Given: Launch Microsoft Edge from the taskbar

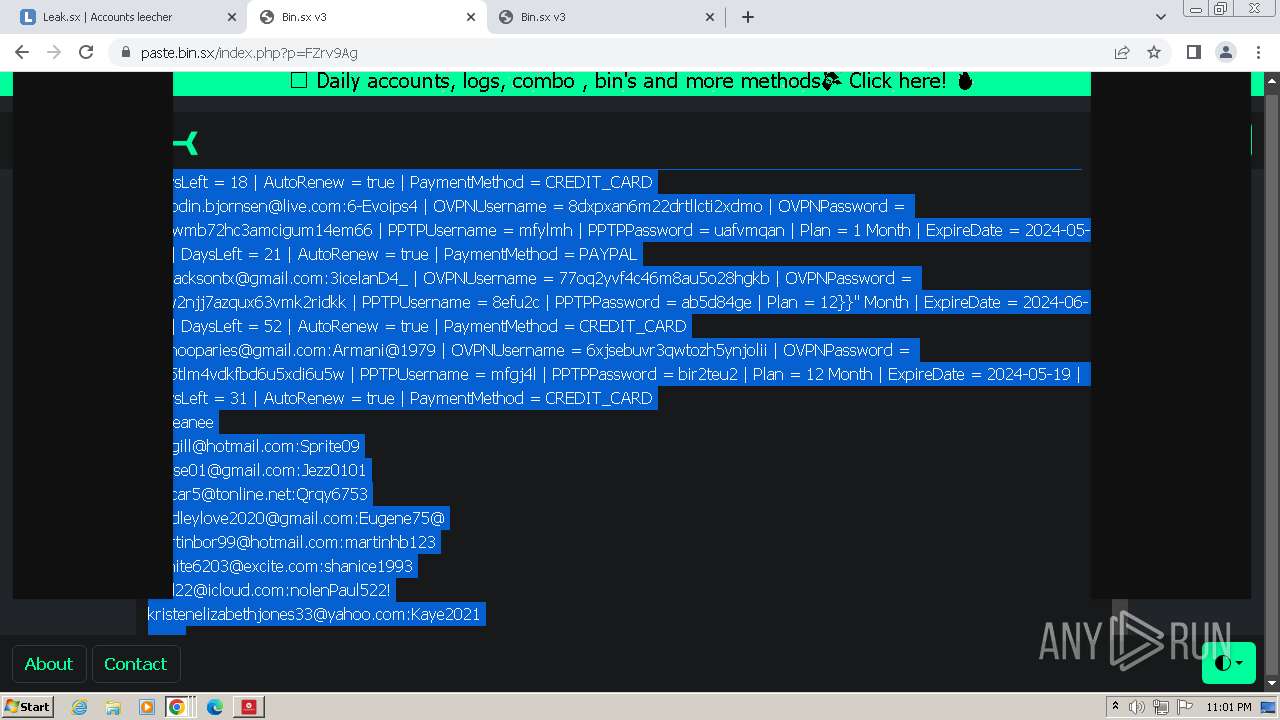Looking at the screenshot, I should pos(215,707).
